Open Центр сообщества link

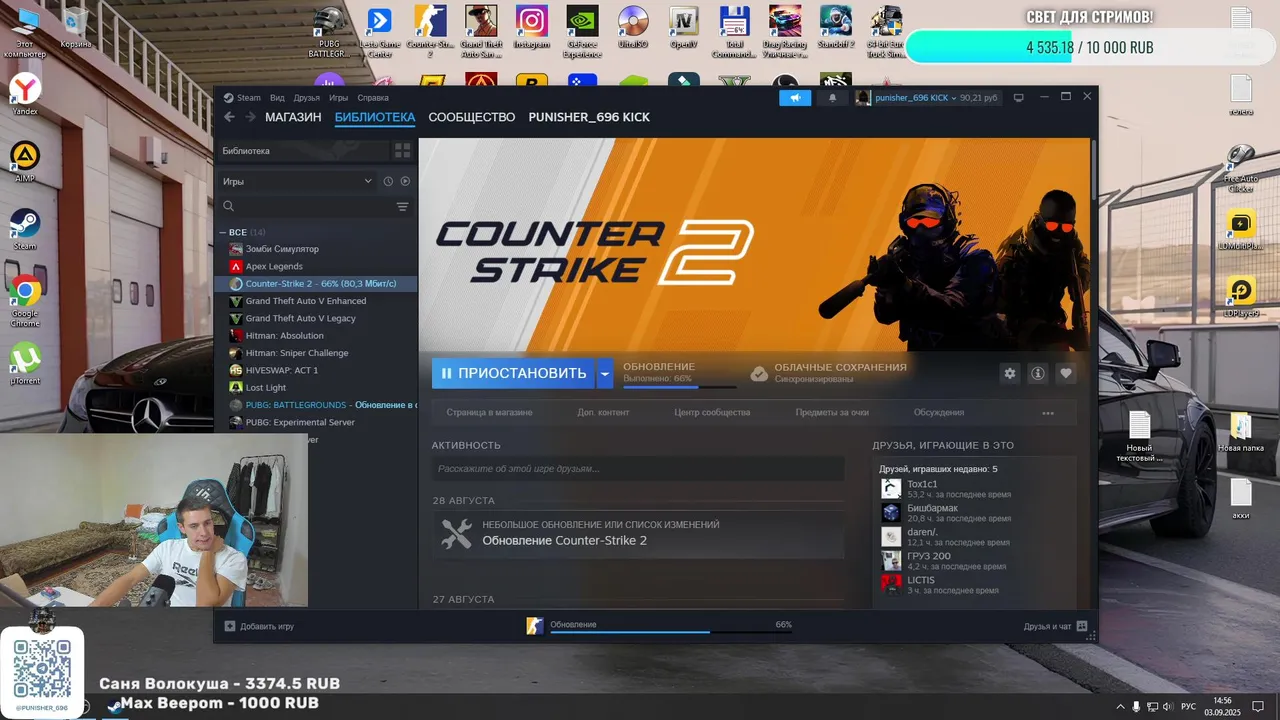[712, 412]
